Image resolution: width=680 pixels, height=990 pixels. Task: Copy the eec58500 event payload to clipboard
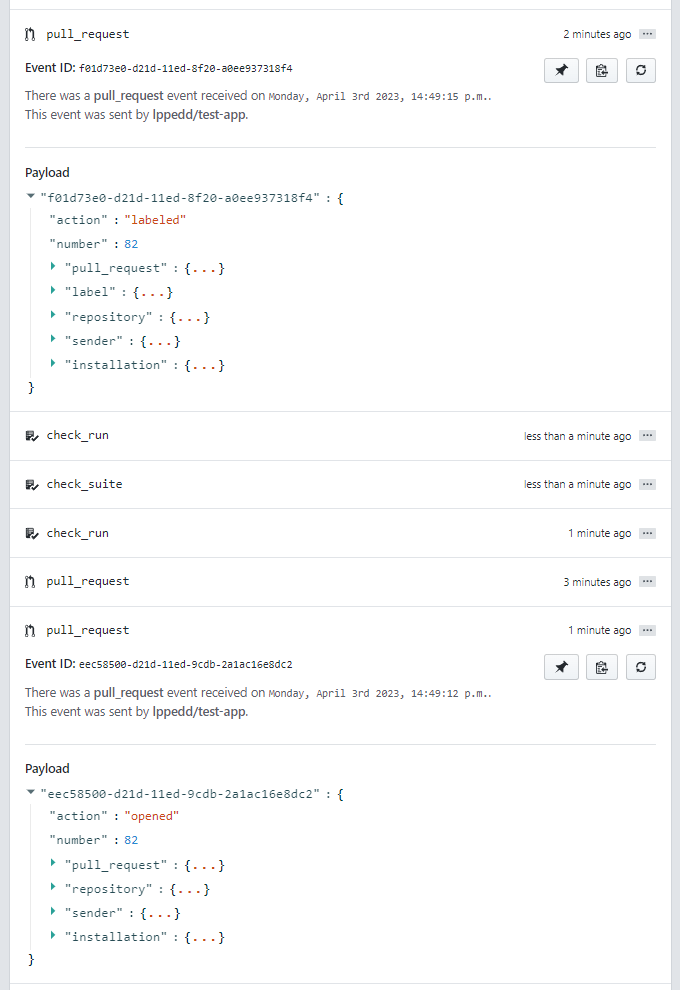601,666
